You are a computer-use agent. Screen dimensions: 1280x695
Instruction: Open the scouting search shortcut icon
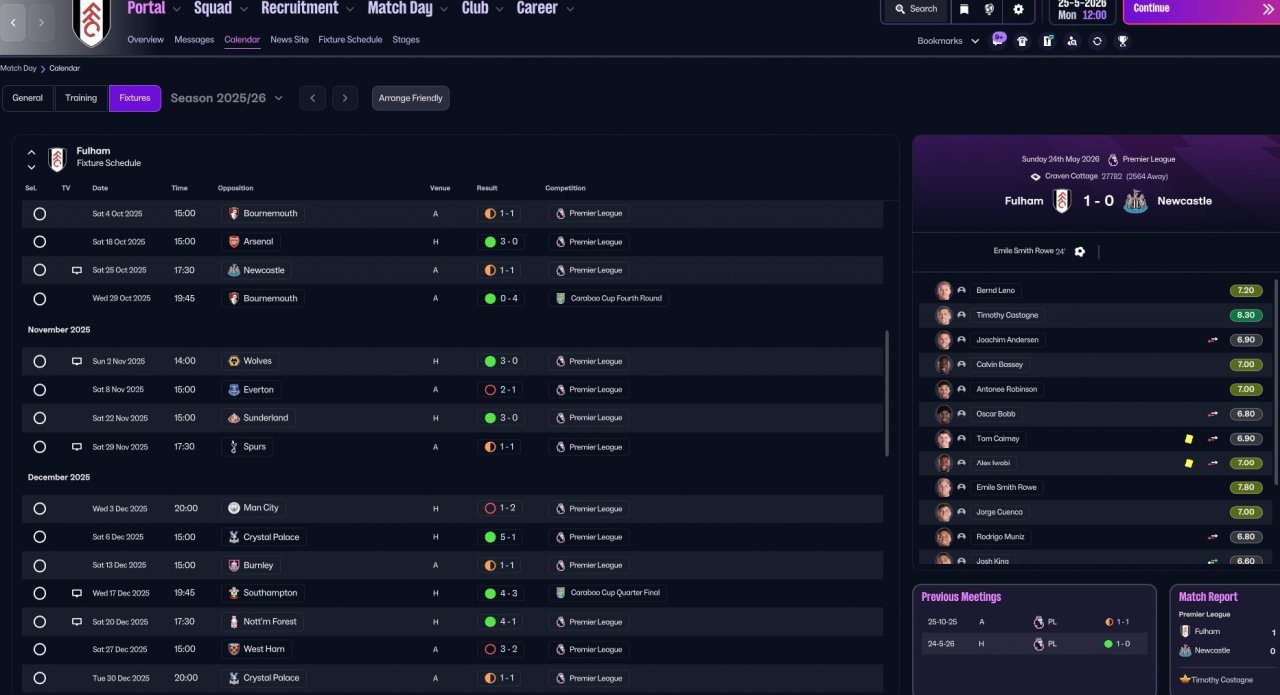pos(1072,41)
